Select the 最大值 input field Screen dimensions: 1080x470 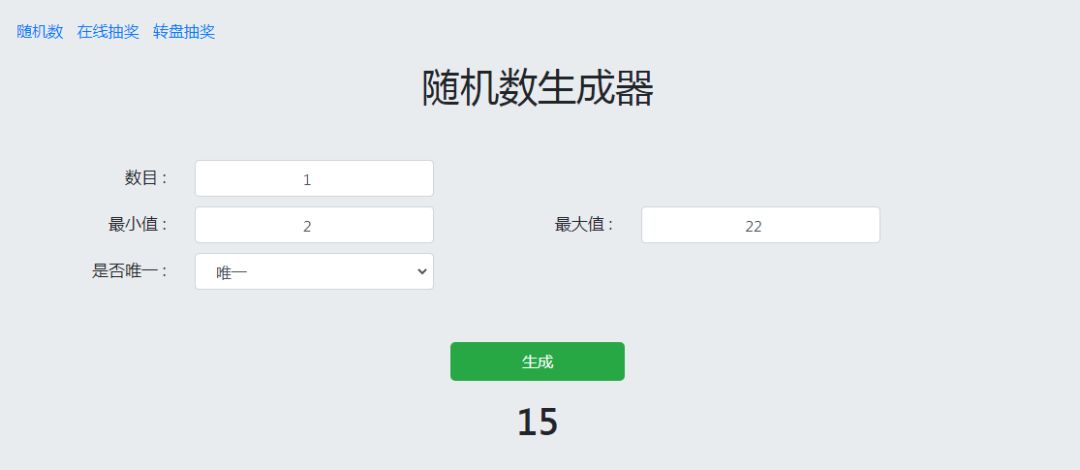760,225
